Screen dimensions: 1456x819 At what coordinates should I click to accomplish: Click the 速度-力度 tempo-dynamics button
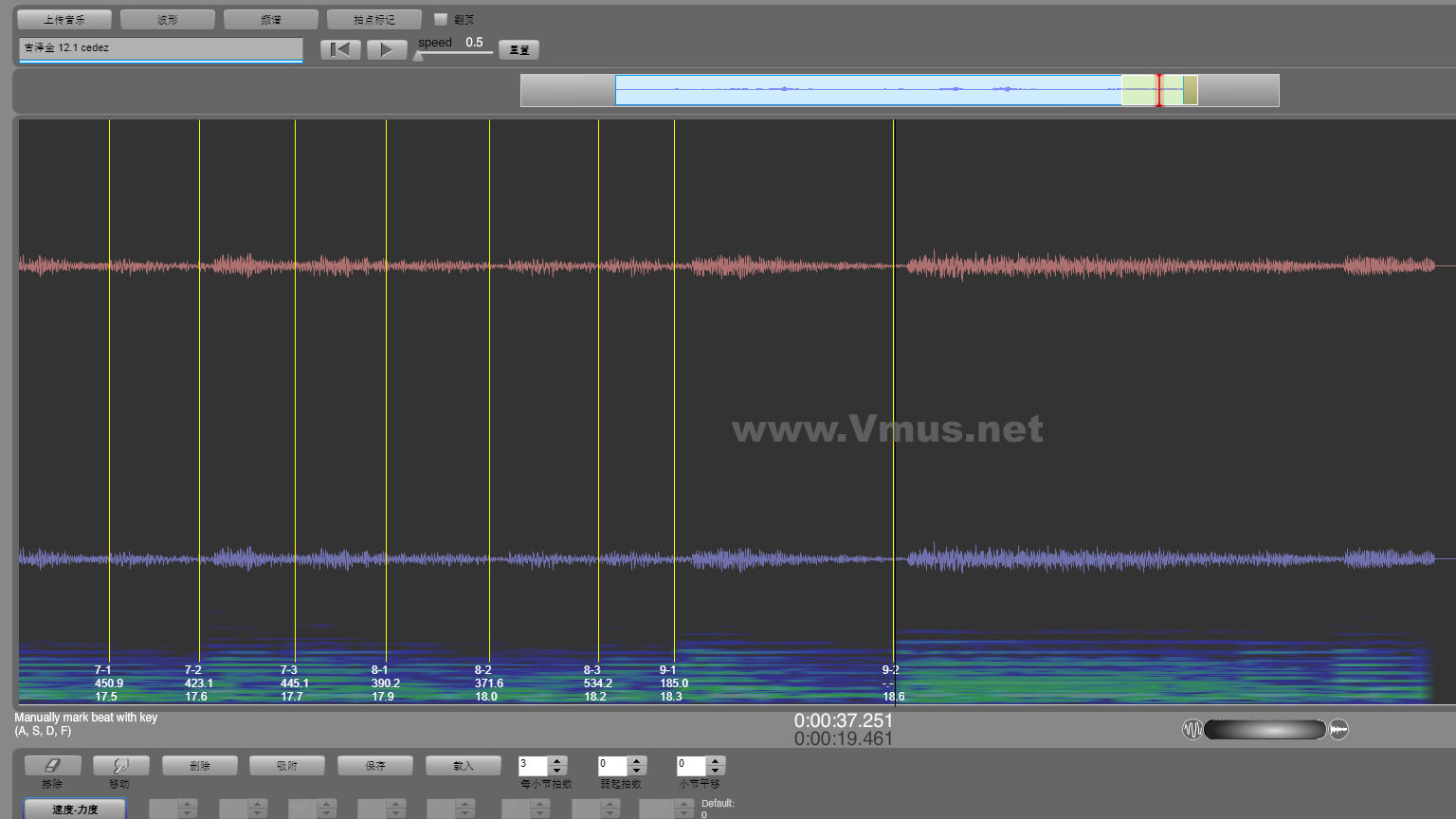tap(74, 809)
